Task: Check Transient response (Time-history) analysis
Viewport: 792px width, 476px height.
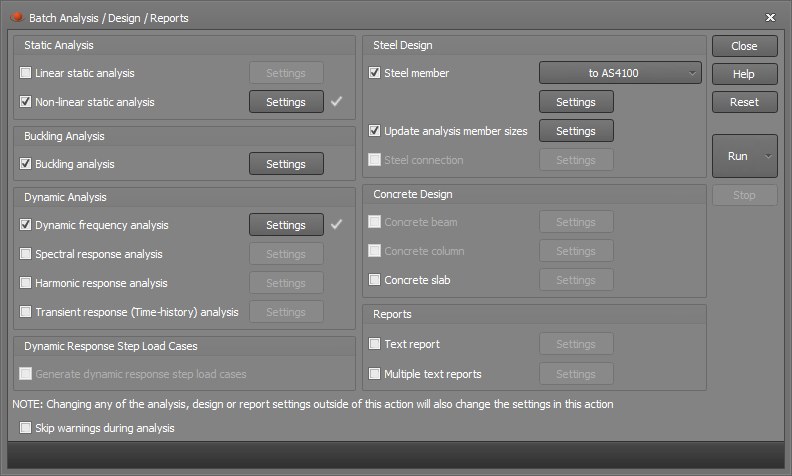Action: [25, 312]
